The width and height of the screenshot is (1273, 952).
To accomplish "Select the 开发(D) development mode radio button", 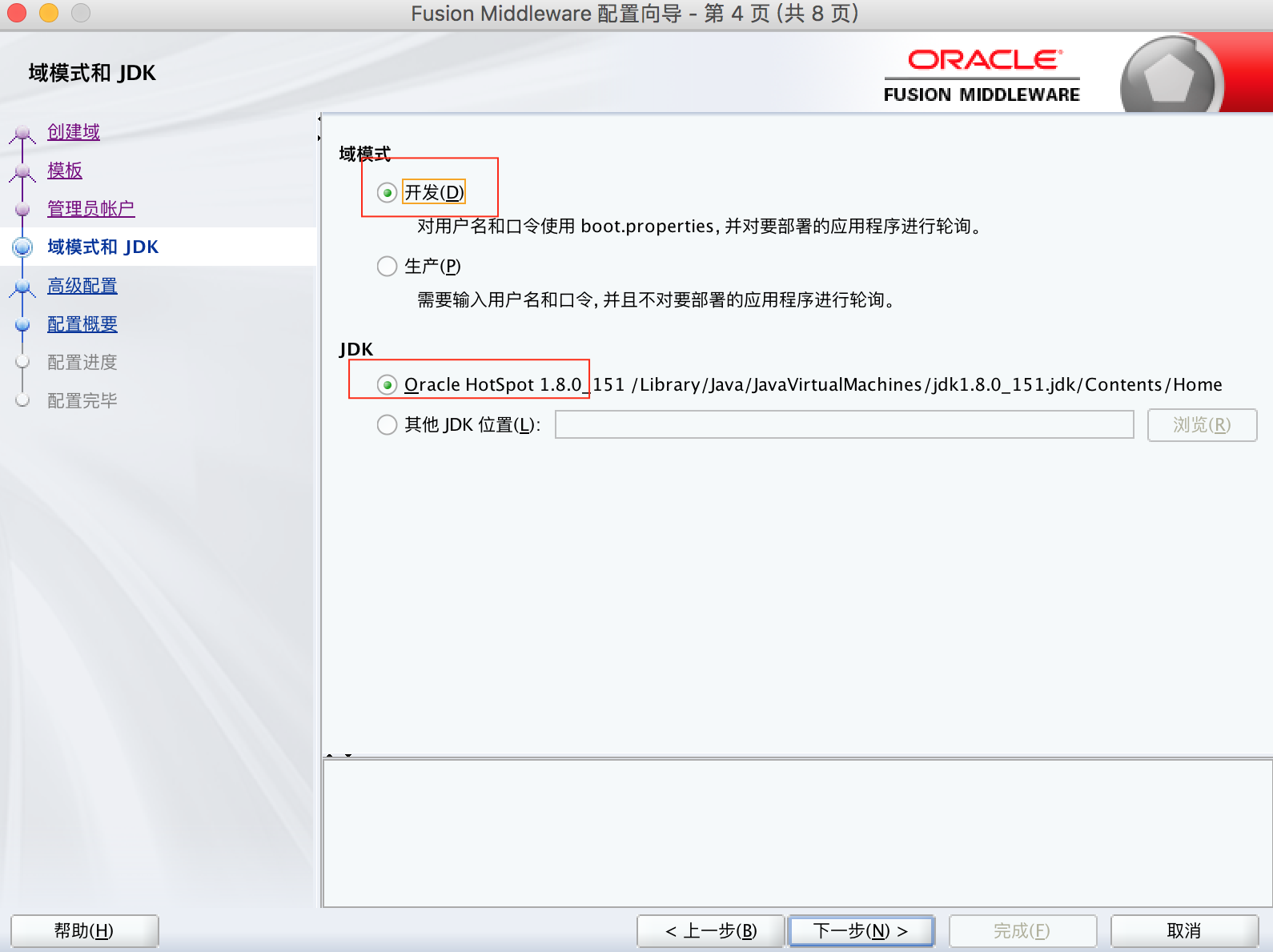I will click(x=388, y=193).
